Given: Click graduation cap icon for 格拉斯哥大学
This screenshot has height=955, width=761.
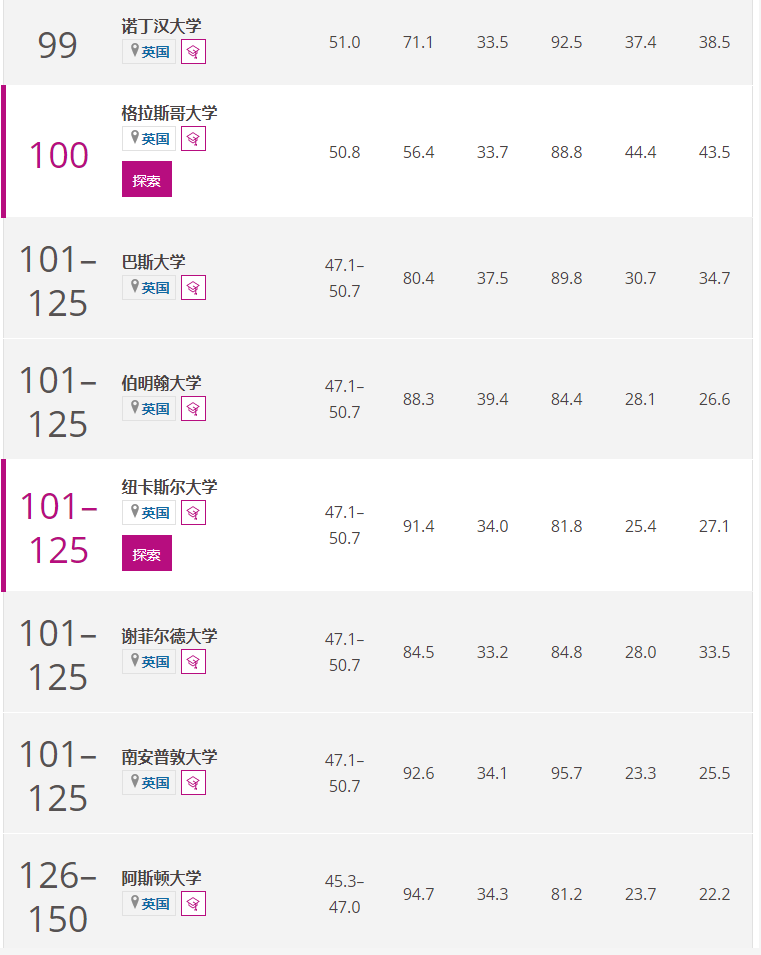Looking at the screenshot, I should point(193,139).
